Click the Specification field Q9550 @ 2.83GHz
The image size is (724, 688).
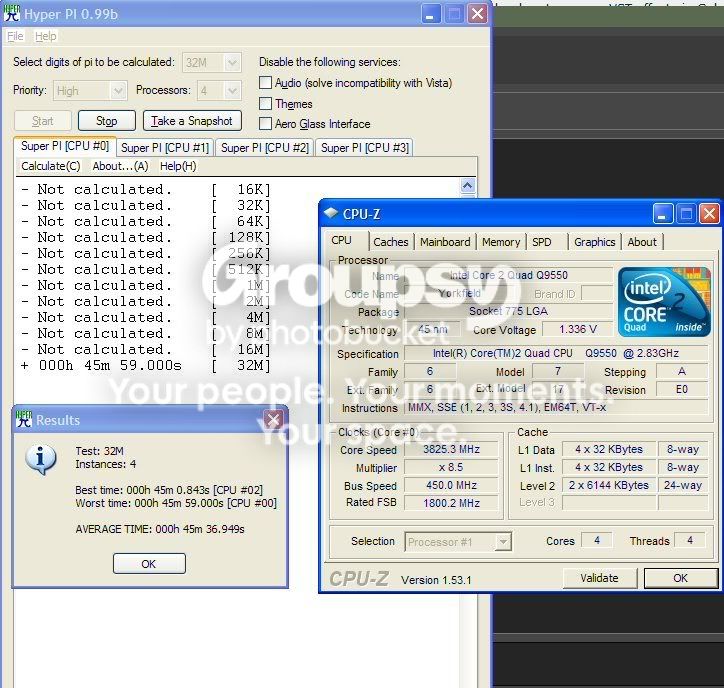point(556,354)
